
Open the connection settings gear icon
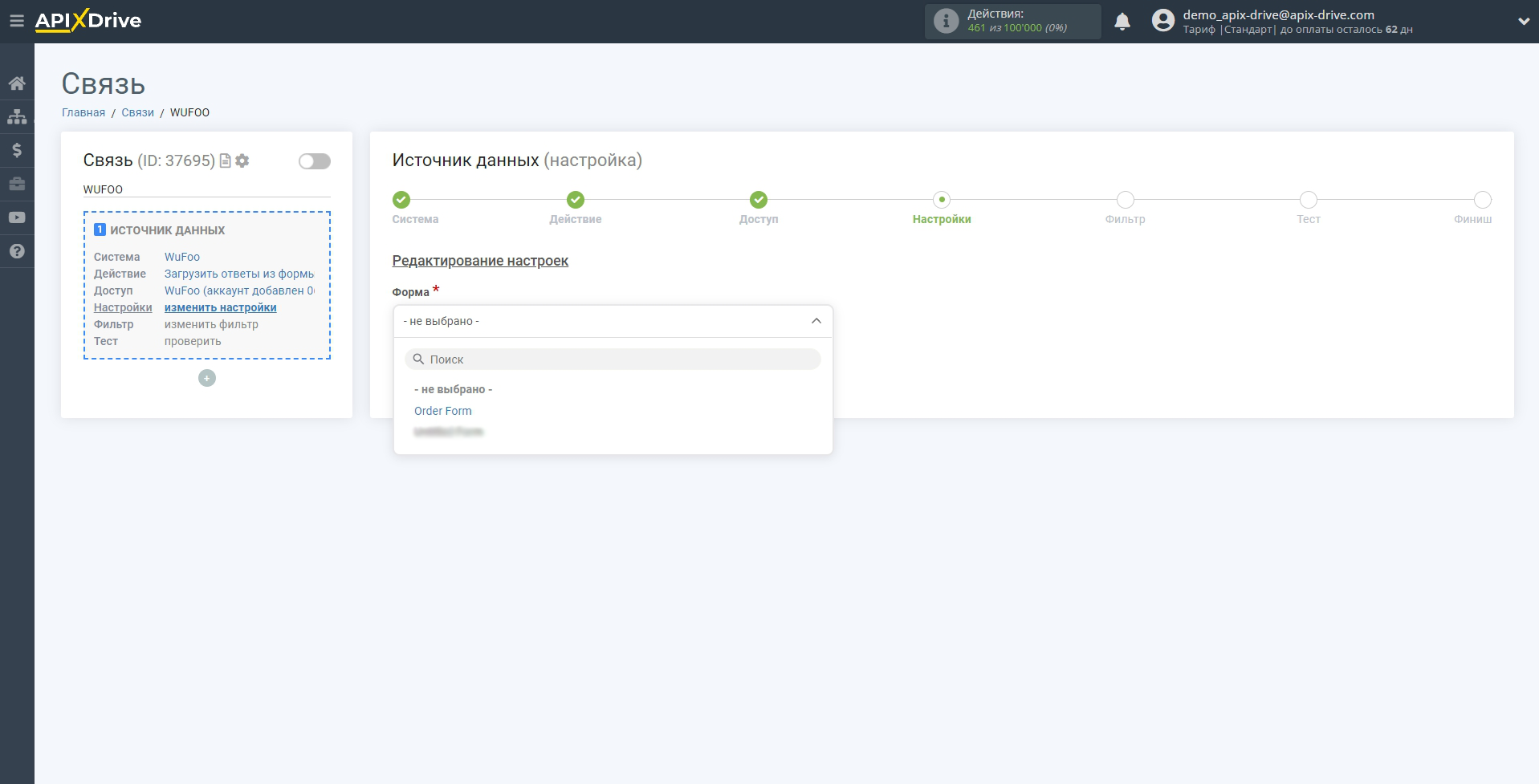tap(242, 160)
